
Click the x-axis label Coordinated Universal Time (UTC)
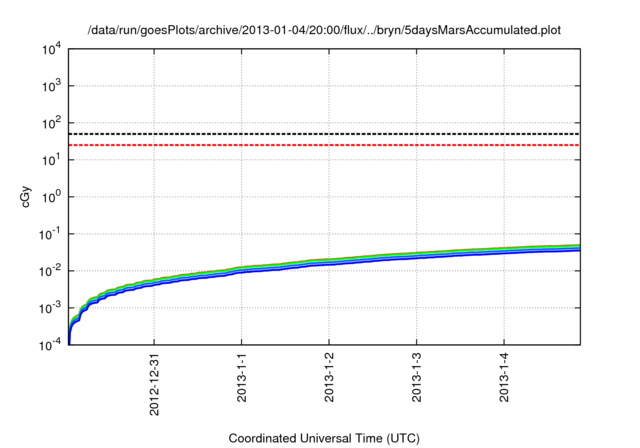click(324, 438)
